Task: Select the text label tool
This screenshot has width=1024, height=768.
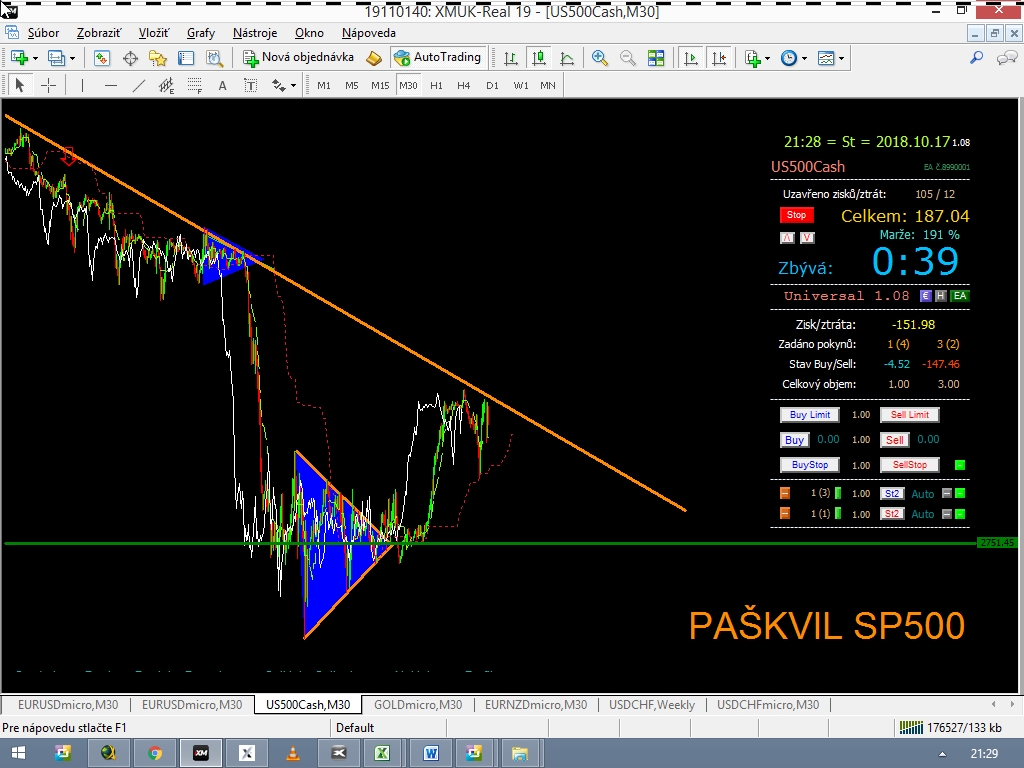Action: tap(250, 85)
